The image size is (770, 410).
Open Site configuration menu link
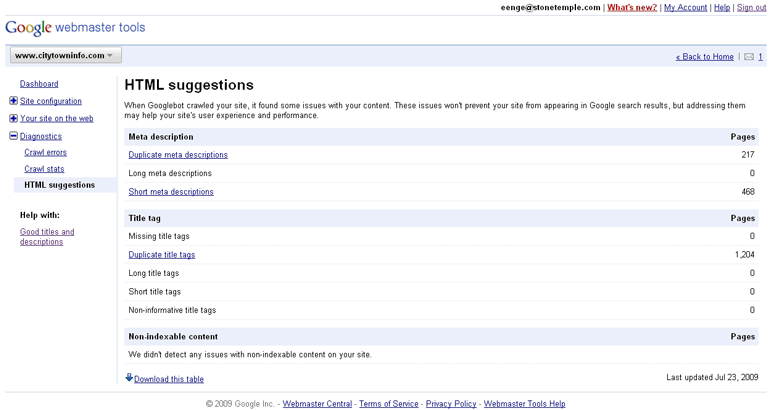pyautogui.click(x=51, y=101)
